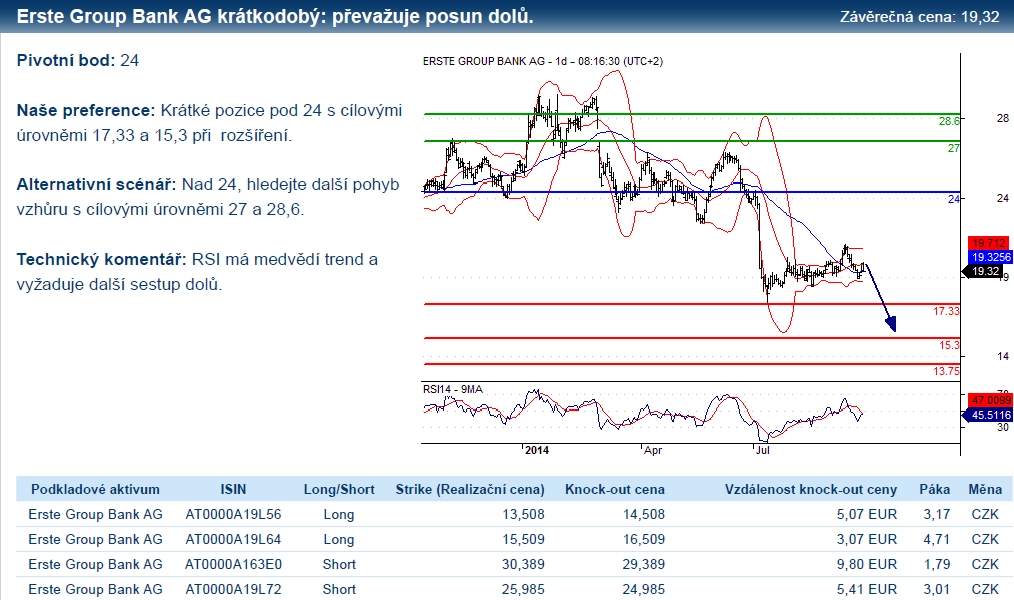
Task: Click "Short" in the AT0000A163E0 row
Action: 340,564
